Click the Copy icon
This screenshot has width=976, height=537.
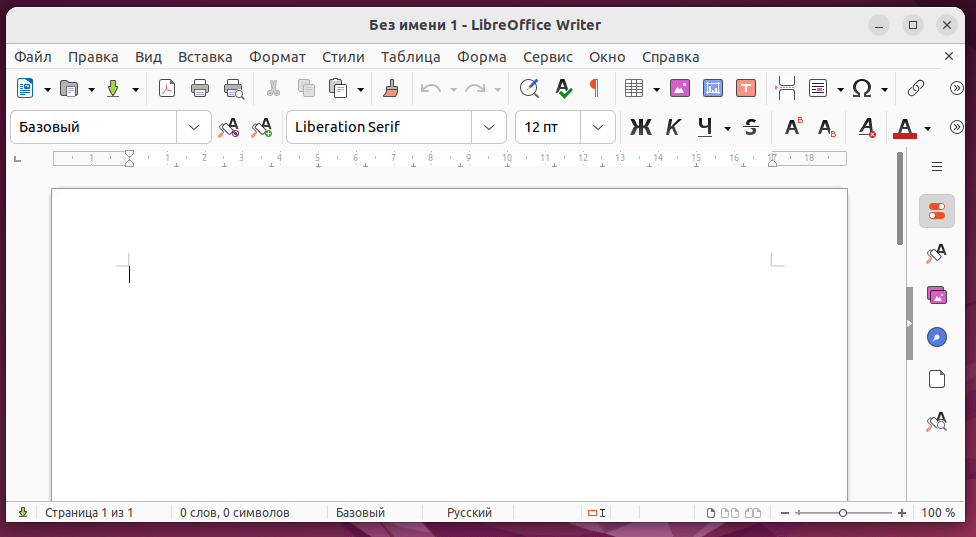pos(306,88)
